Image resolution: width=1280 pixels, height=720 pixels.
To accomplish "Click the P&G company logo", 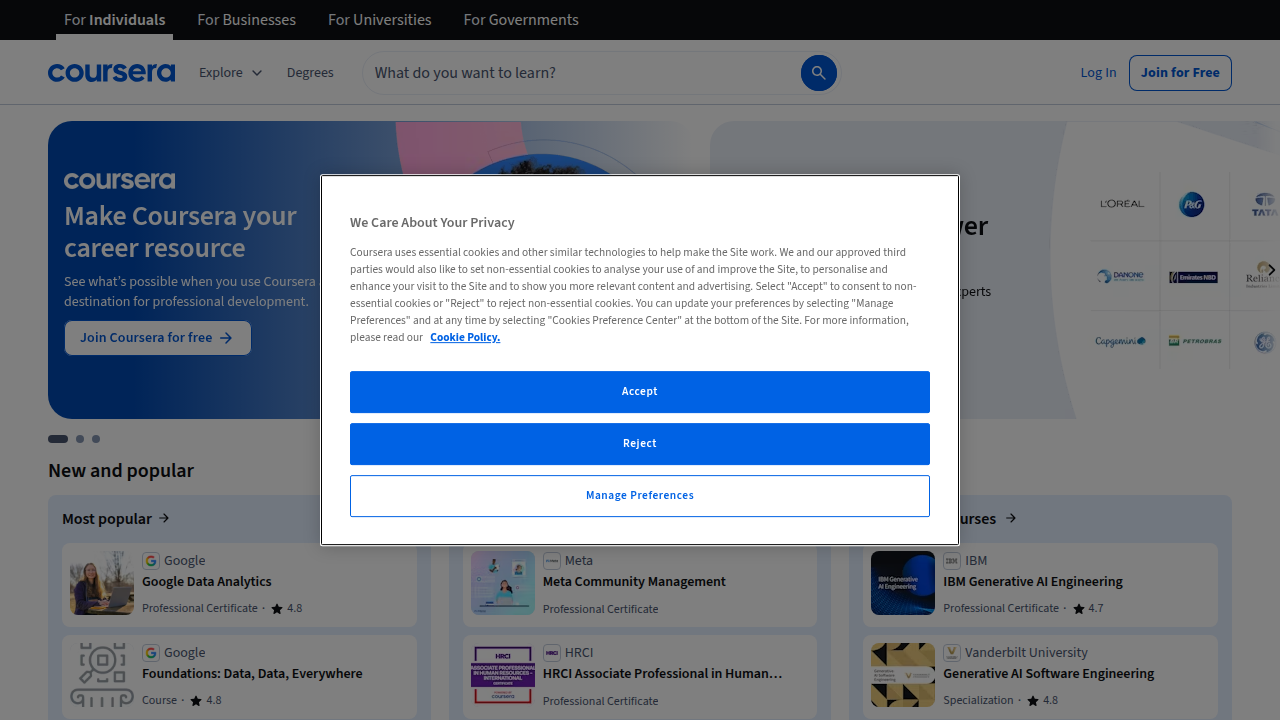I will tap(1192, 204).
